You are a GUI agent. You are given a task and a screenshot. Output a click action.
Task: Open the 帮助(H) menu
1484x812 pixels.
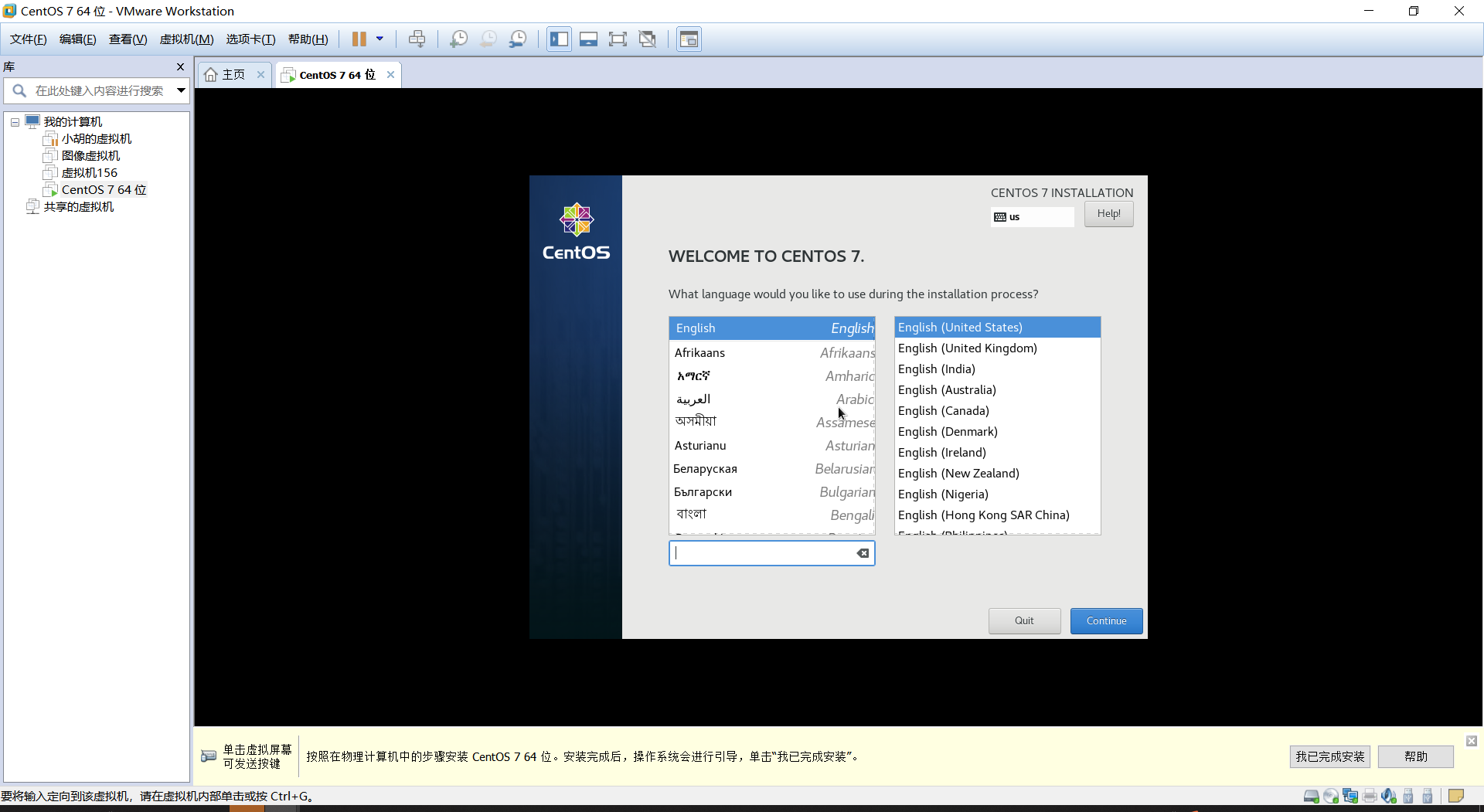tap(308, 39)
